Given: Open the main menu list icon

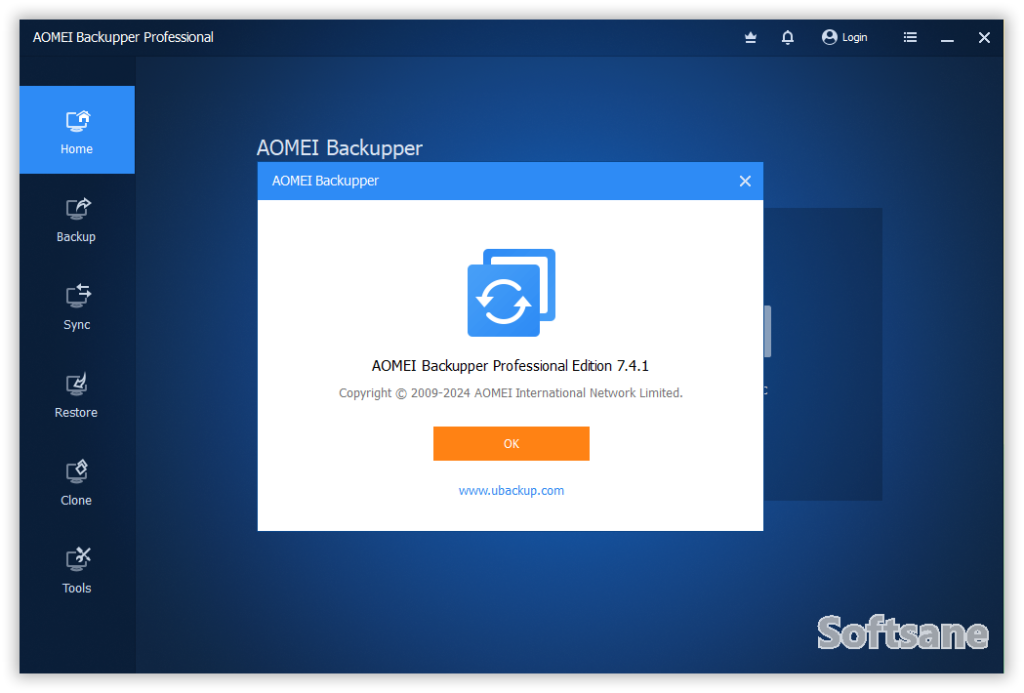Looking at the screenshot, I should point(910,37).
